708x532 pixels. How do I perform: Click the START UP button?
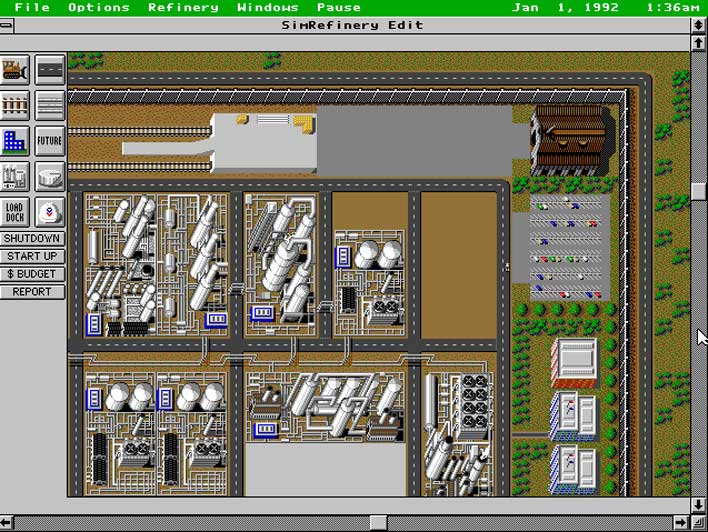[x=32, y=257]
